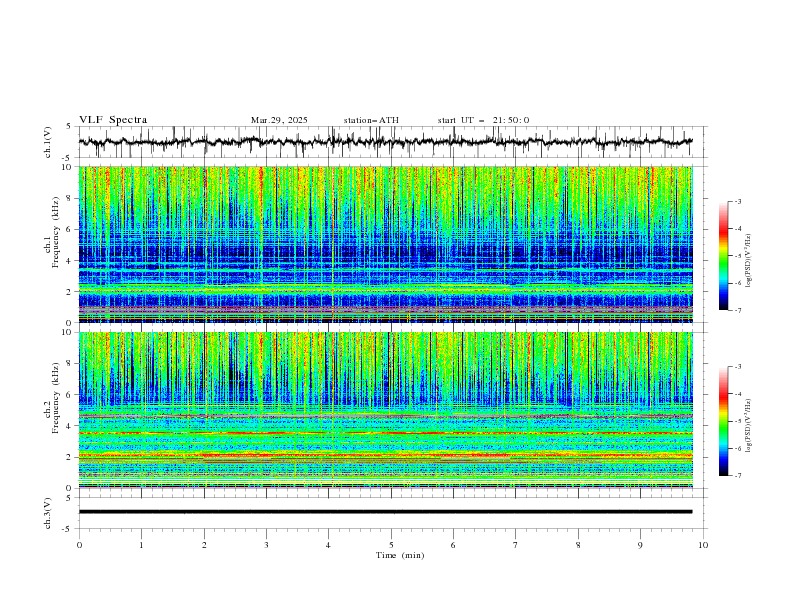
Task: Click time axis tick label "10"
Action: point(703,545)
